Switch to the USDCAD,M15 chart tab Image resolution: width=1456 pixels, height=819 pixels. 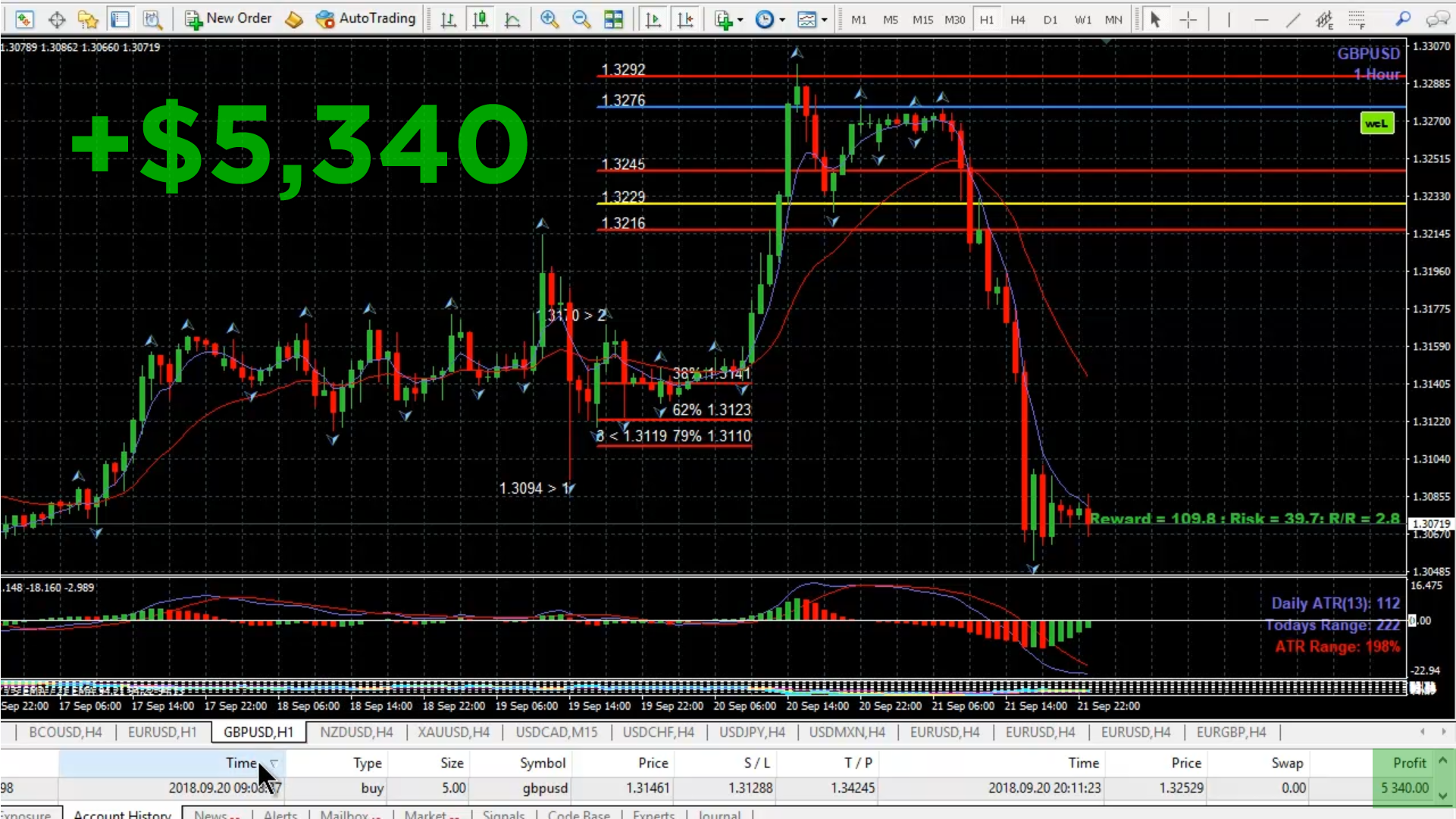coord(556,732)
